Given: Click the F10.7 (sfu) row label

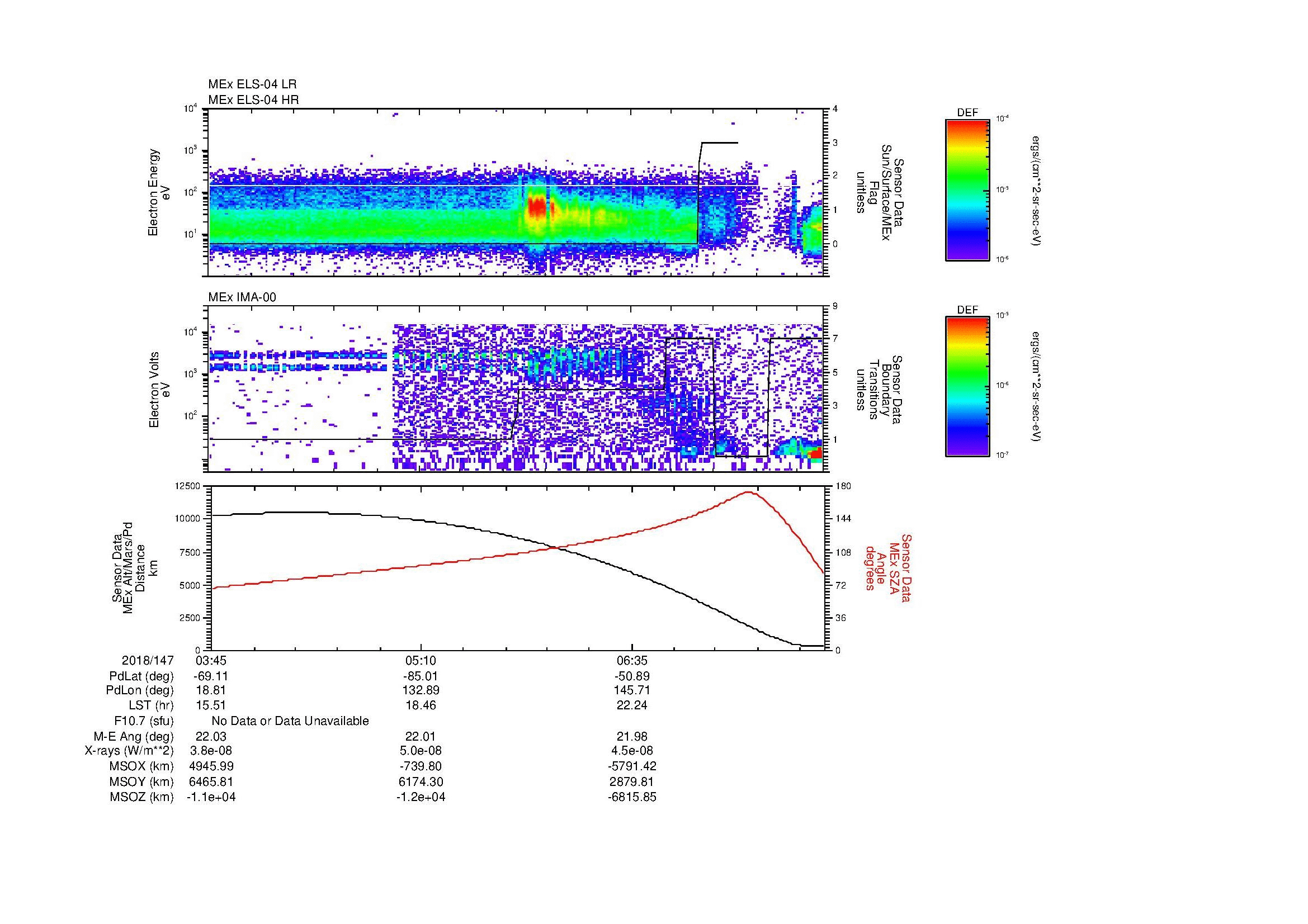Looking at the screenshot, I should click(x=144, y=721).
